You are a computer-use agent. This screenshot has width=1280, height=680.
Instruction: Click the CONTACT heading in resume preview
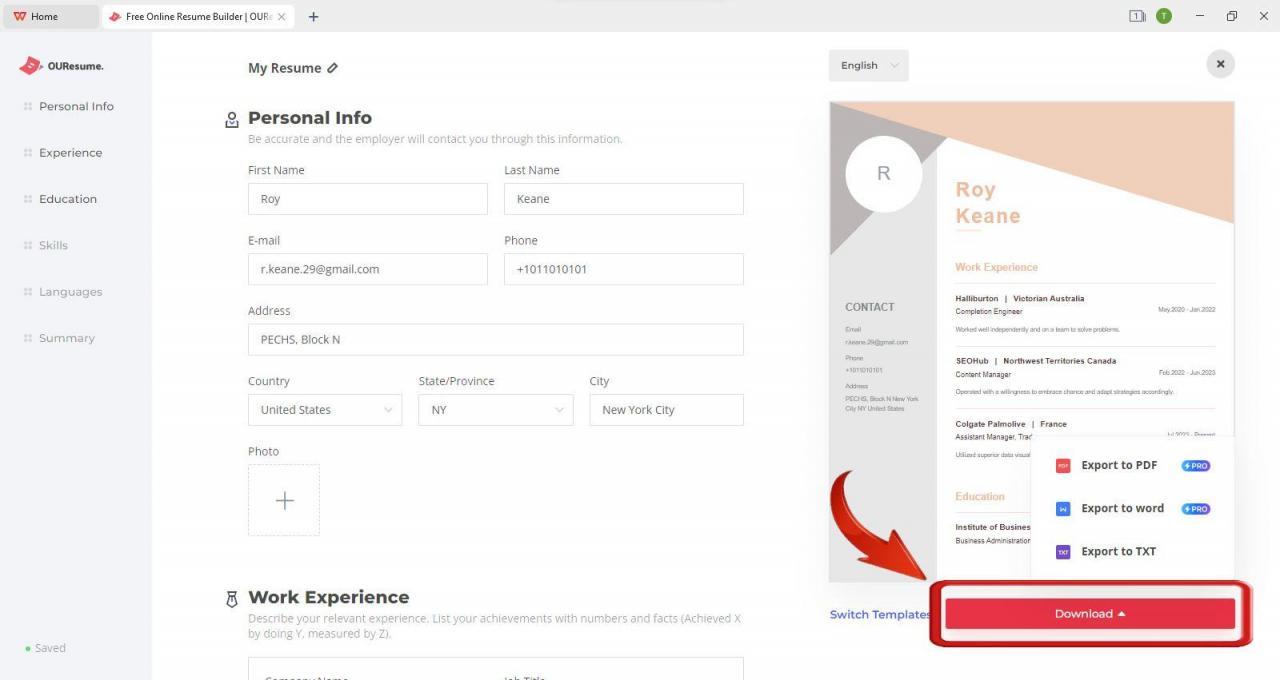click(870, 307)
